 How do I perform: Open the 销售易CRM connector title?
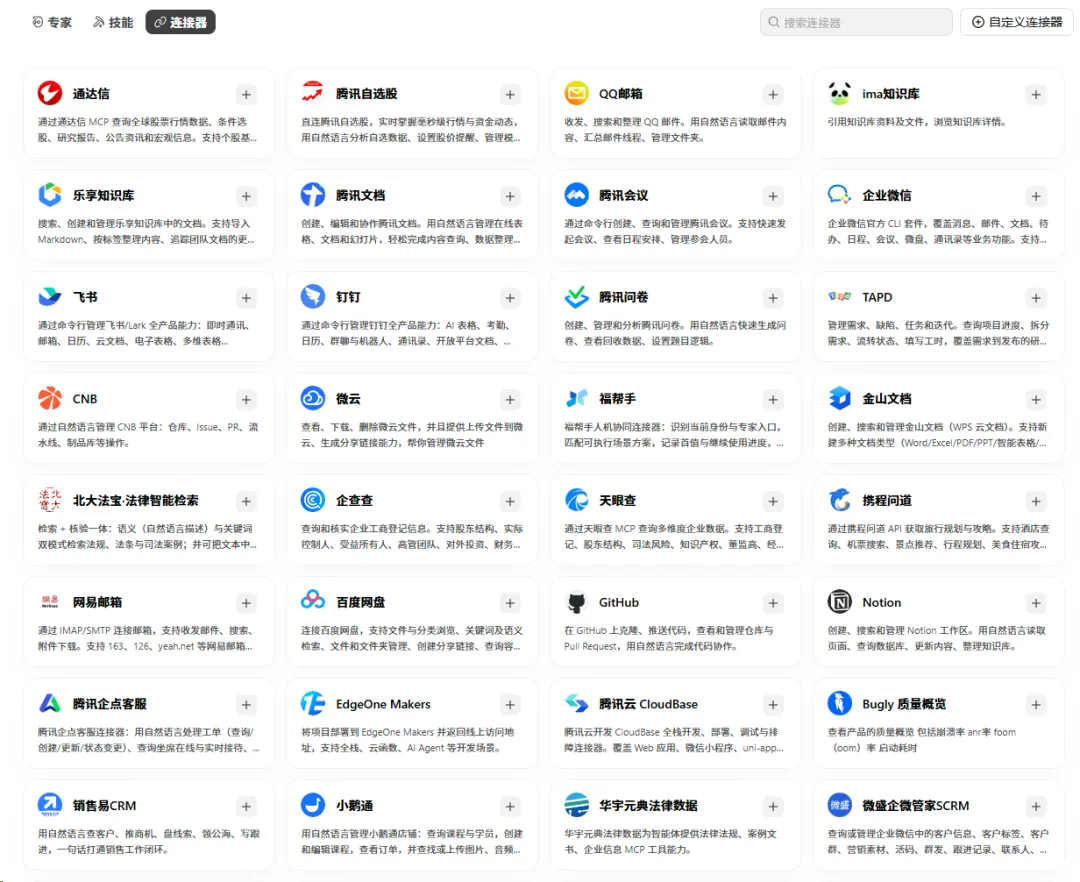coord(104,806)
